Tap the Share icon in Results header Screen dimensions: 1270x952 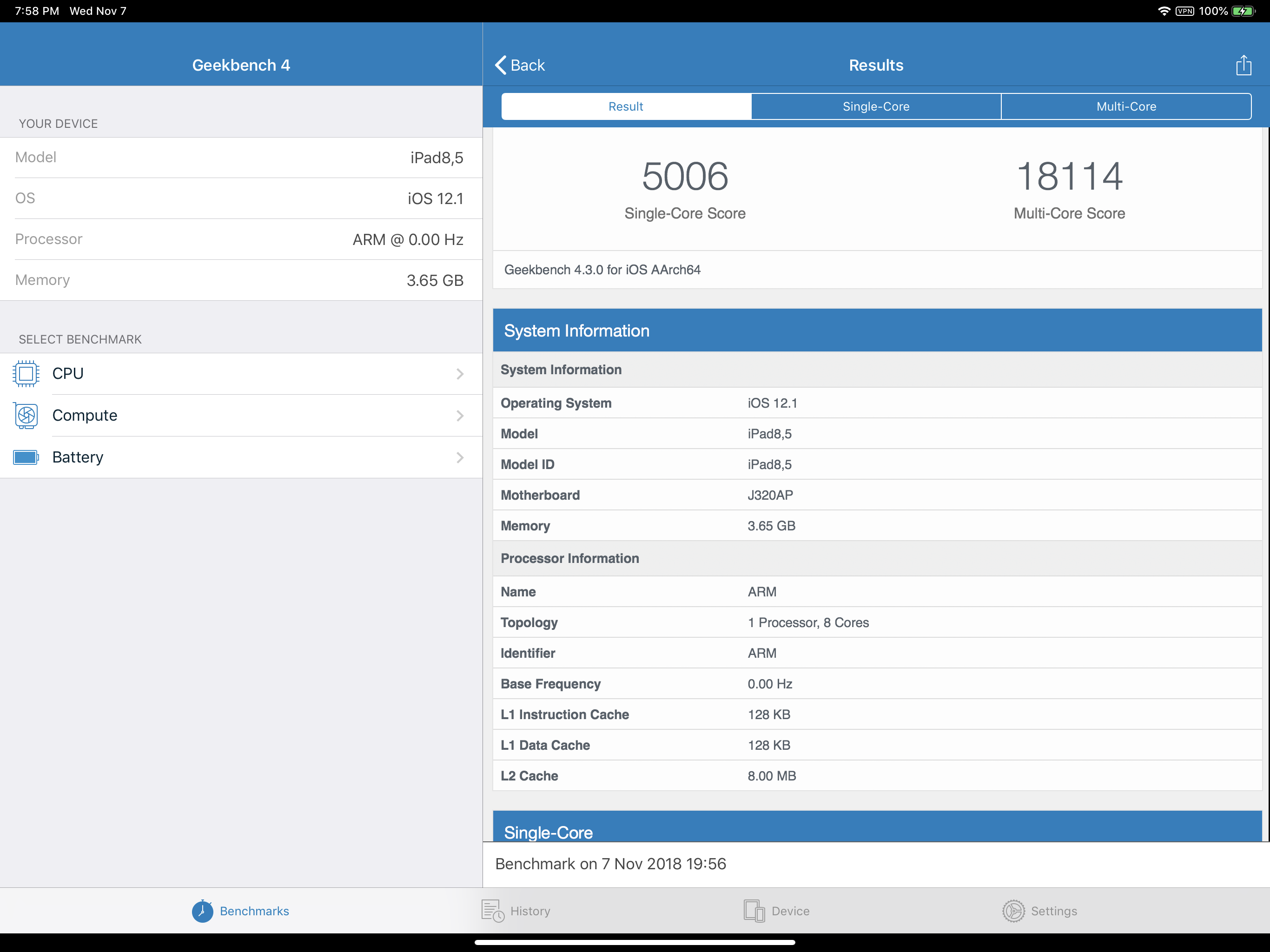pyautogui.click(x=1244, y=65)
